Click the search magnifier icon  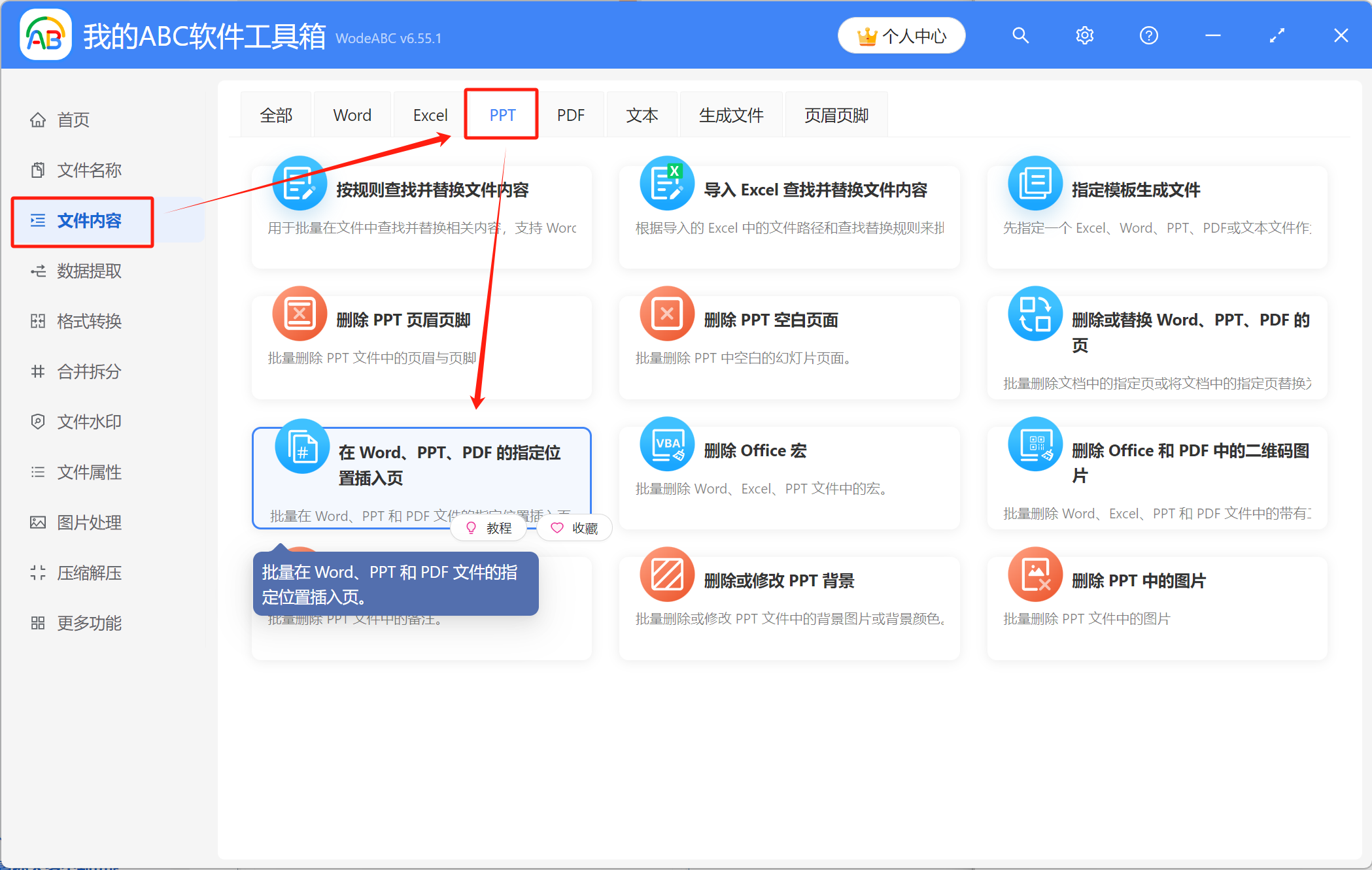1020,35
